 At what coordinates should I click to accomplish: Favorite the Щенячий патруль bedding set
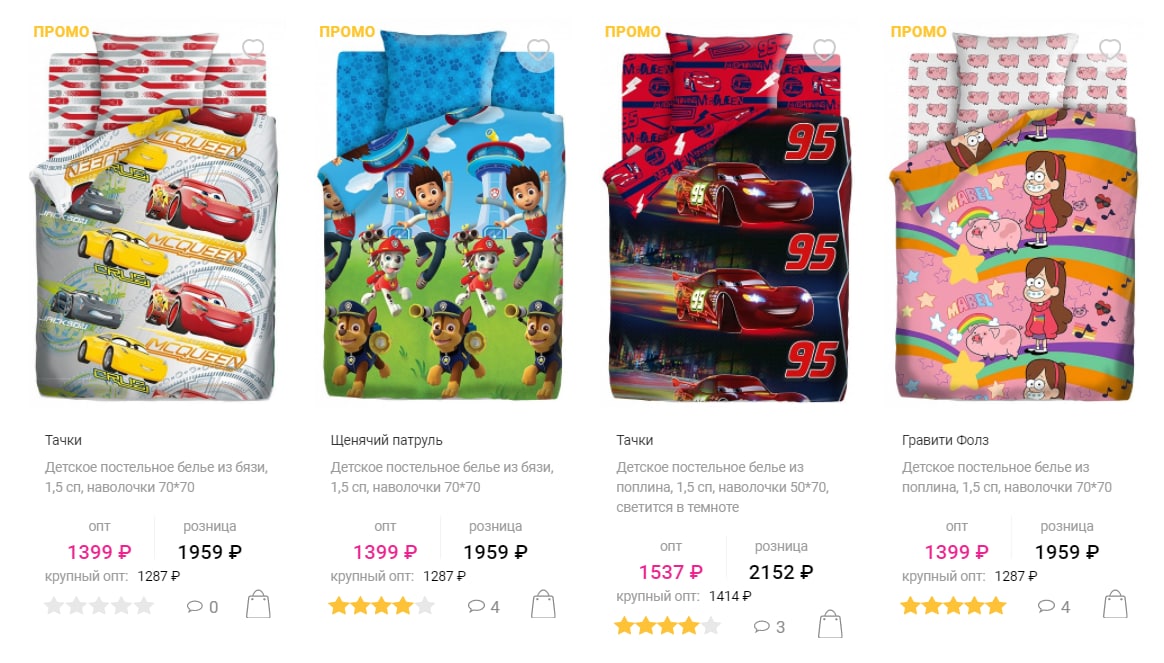coord(538,49)
